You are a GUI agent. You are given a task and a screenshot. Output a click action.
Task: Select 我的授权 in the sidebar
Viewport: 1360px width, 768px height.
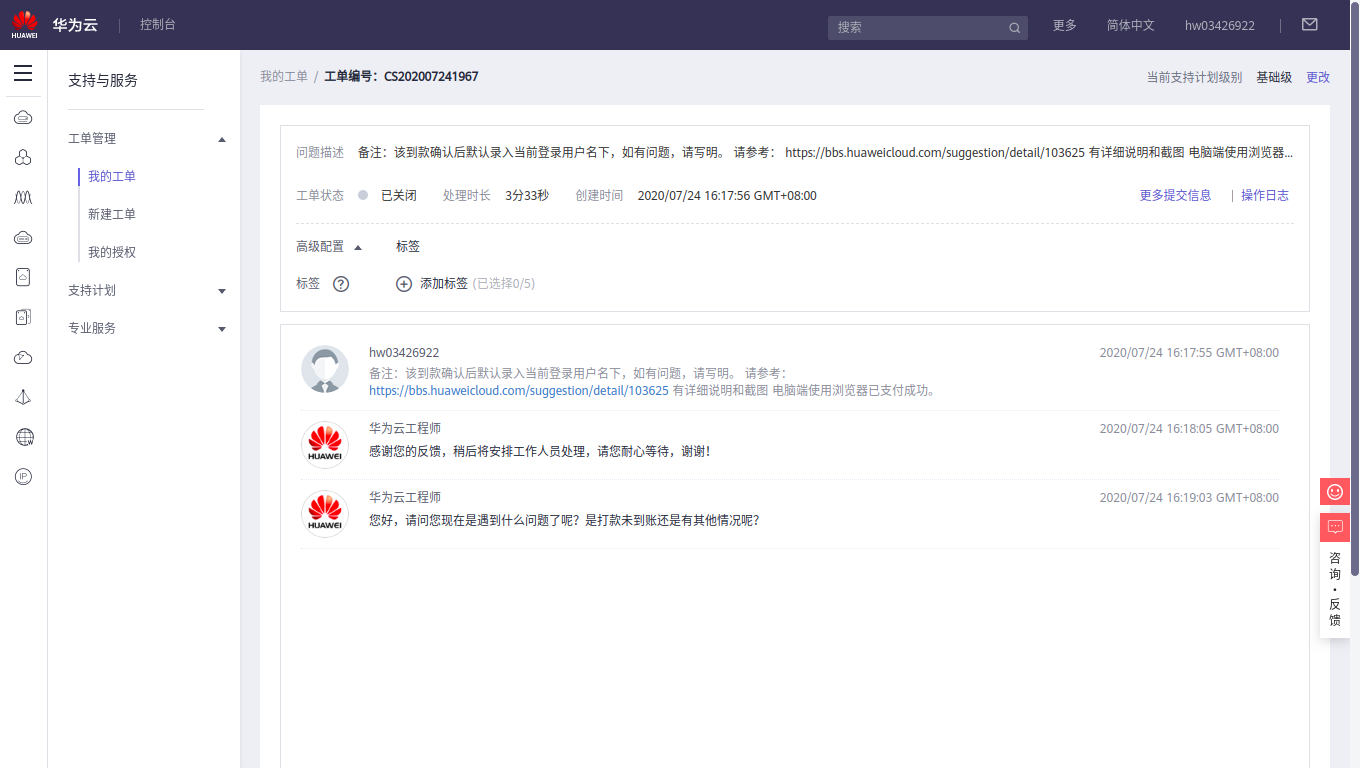tap(112, 252)
